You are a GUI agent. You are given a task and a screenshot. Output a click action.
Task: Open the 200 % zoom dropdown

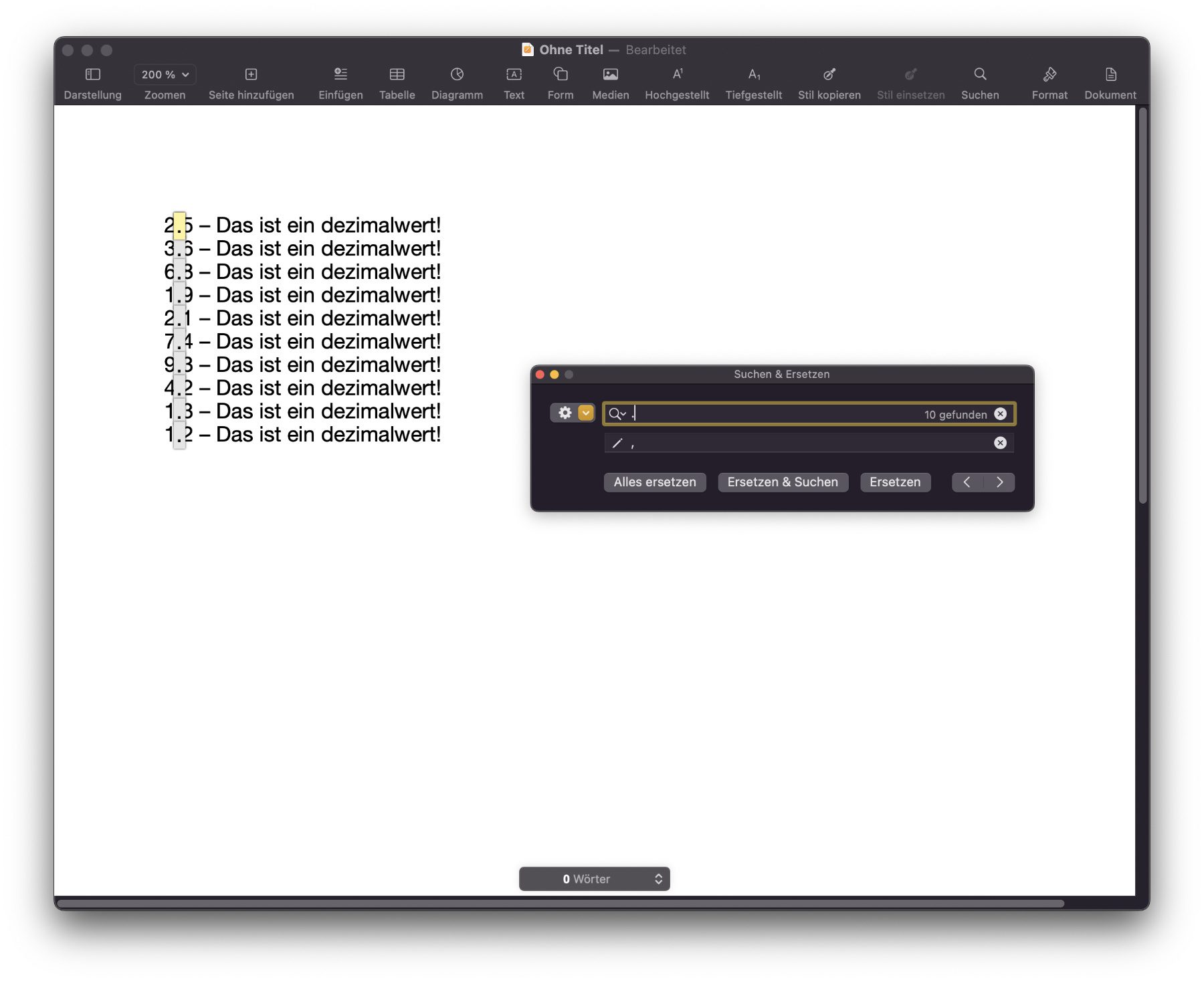[165, 74]
